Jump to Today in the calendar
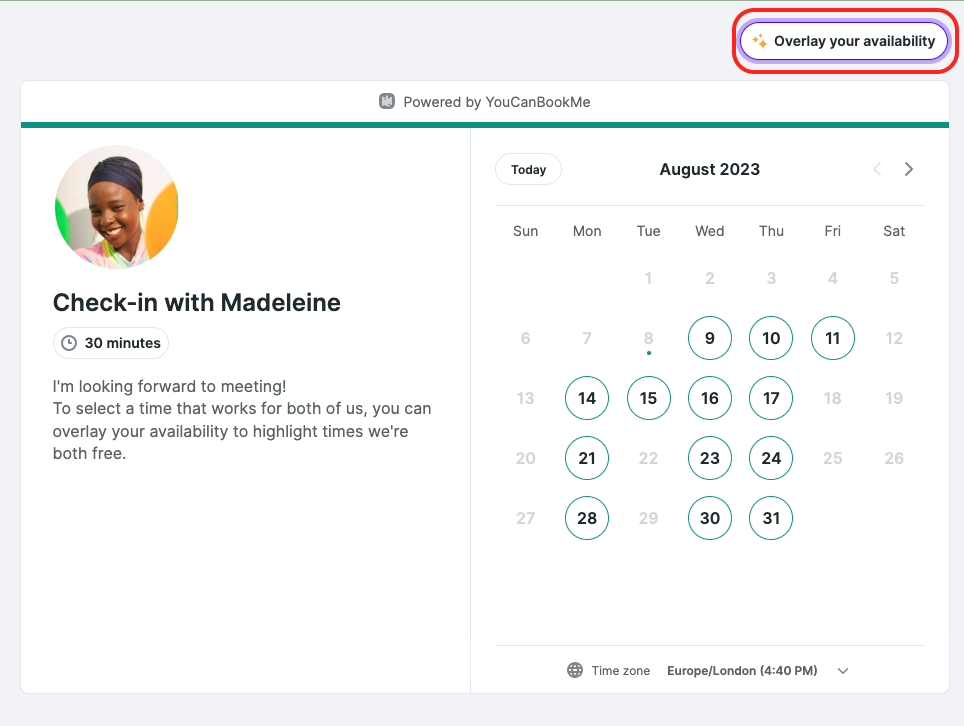964x726 pixels. 528,169
